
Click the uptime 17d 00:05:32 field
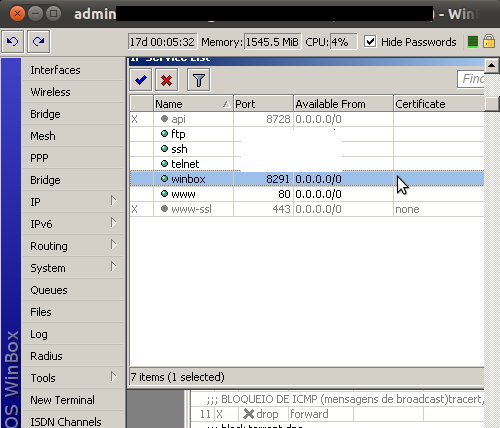coord(162,42)
